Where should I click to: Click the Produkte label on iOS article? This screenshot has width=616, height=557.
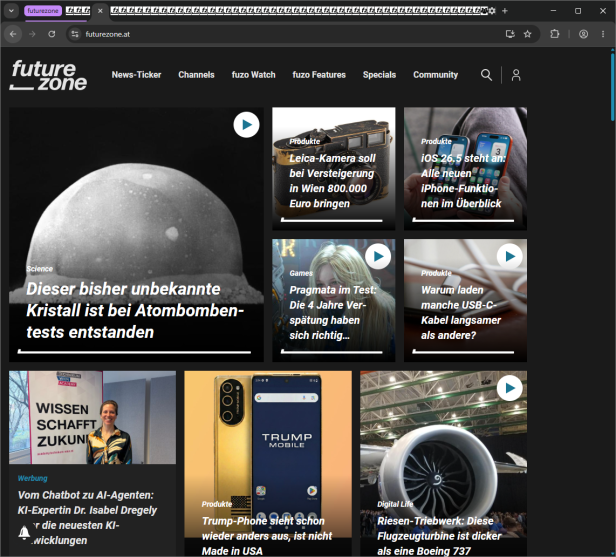click(x=436, y=141)
